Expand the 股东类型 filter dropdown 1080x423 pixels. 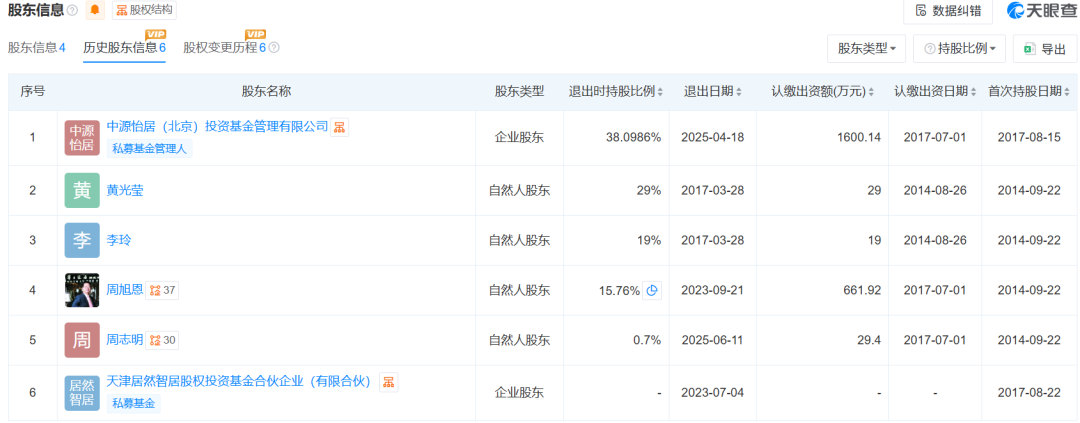pos(866,48)
